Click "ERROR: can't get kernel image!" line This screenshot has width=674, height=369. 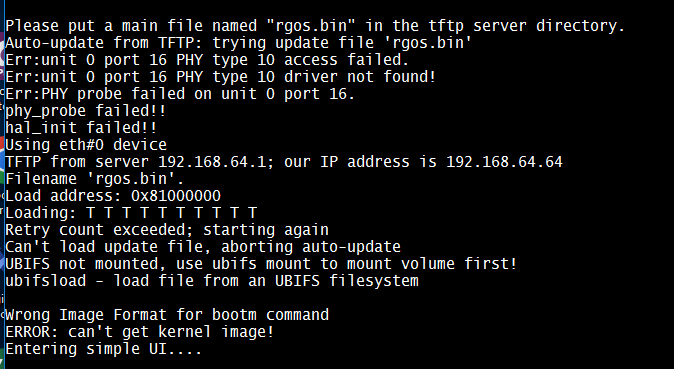(140, 332)
